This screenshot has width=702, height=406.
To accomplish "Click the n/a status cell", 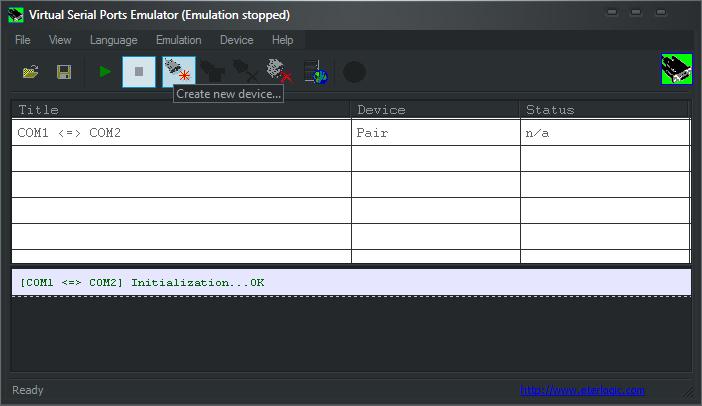I will pyautogui.click(x=605, y=132).
